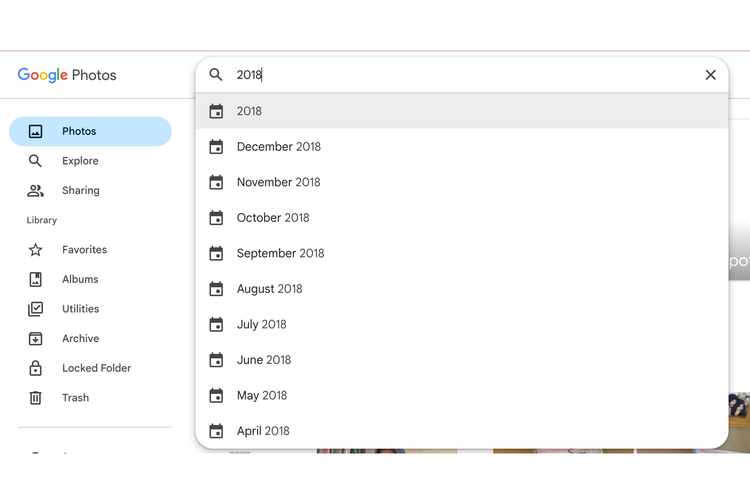Select the 2018 year suggestion
This screenshot has height=500, width=750.
click(x=249, y=111)
